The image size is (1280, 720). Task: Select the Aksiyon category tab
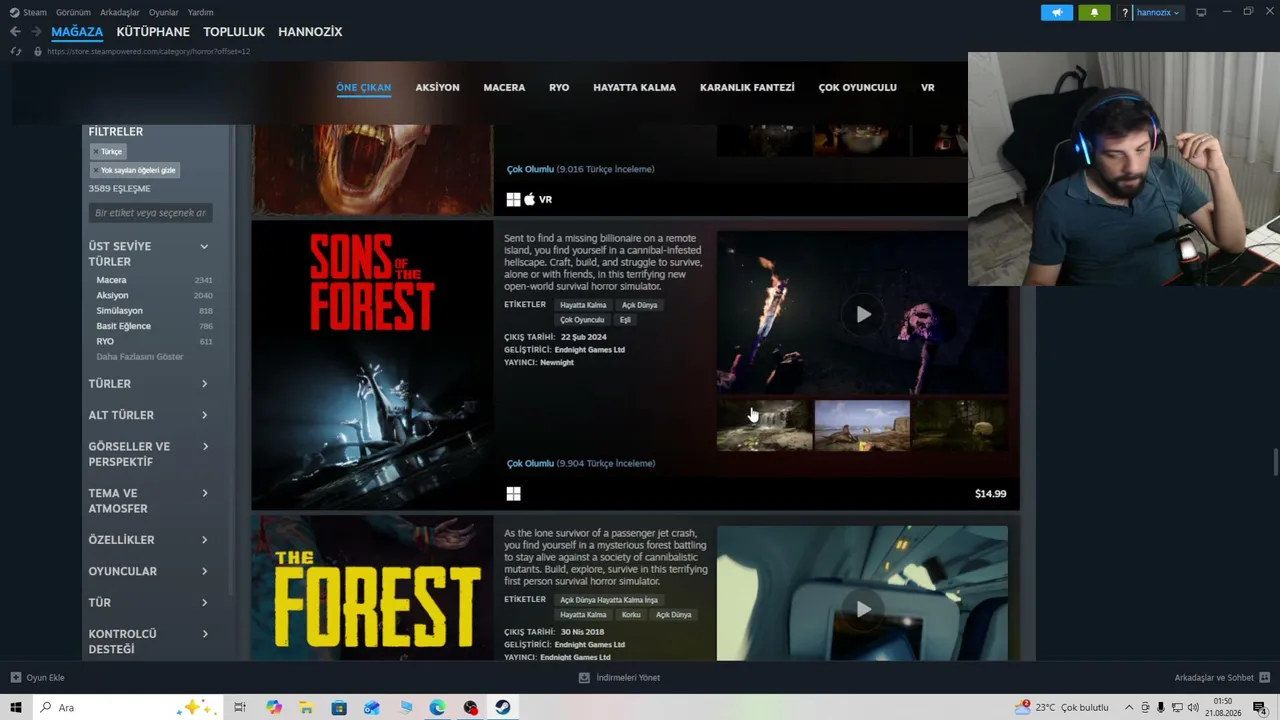(x=438, y=88)
